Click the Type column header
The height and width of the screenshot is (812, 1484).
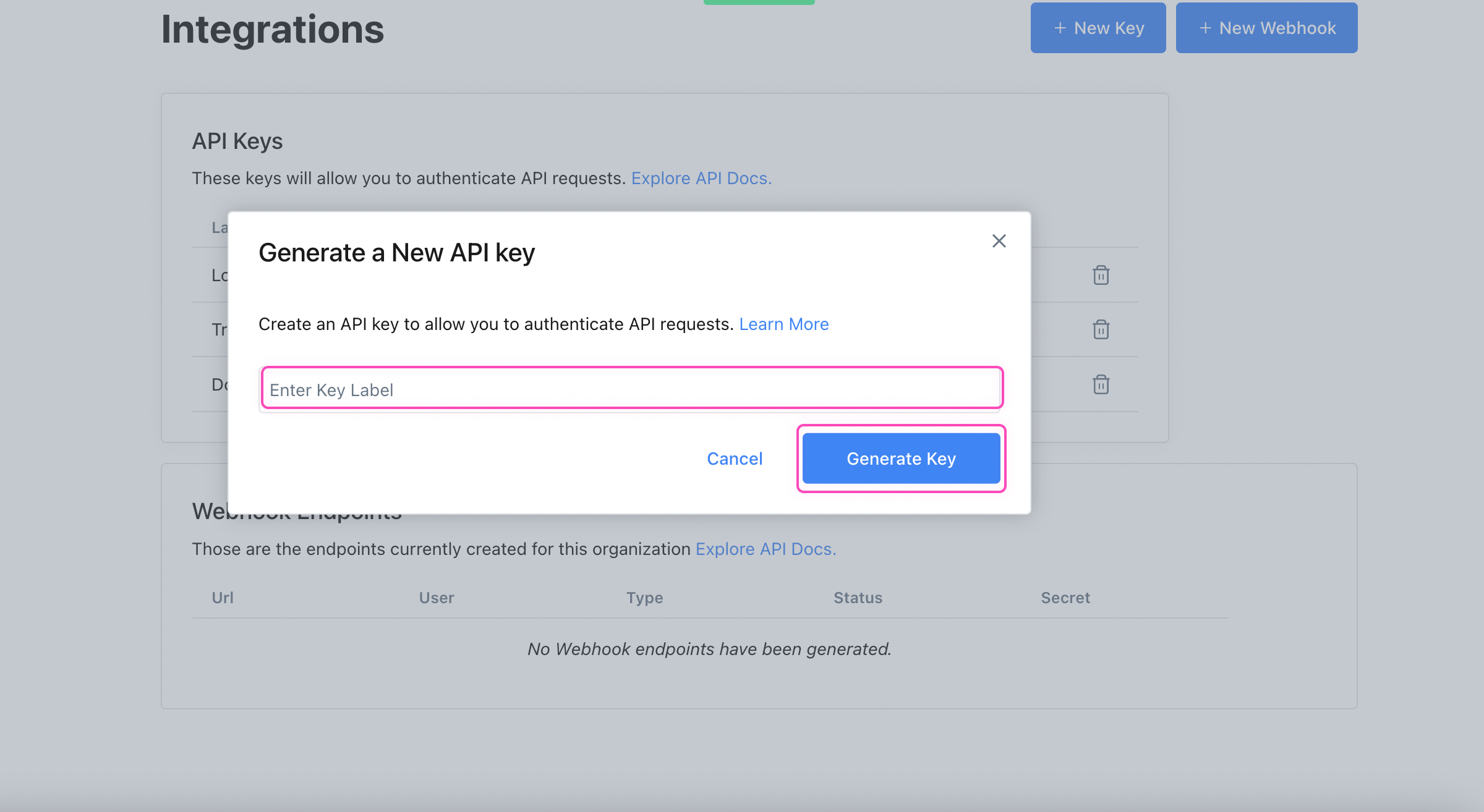pyautogui.click(x=644, y=598)
